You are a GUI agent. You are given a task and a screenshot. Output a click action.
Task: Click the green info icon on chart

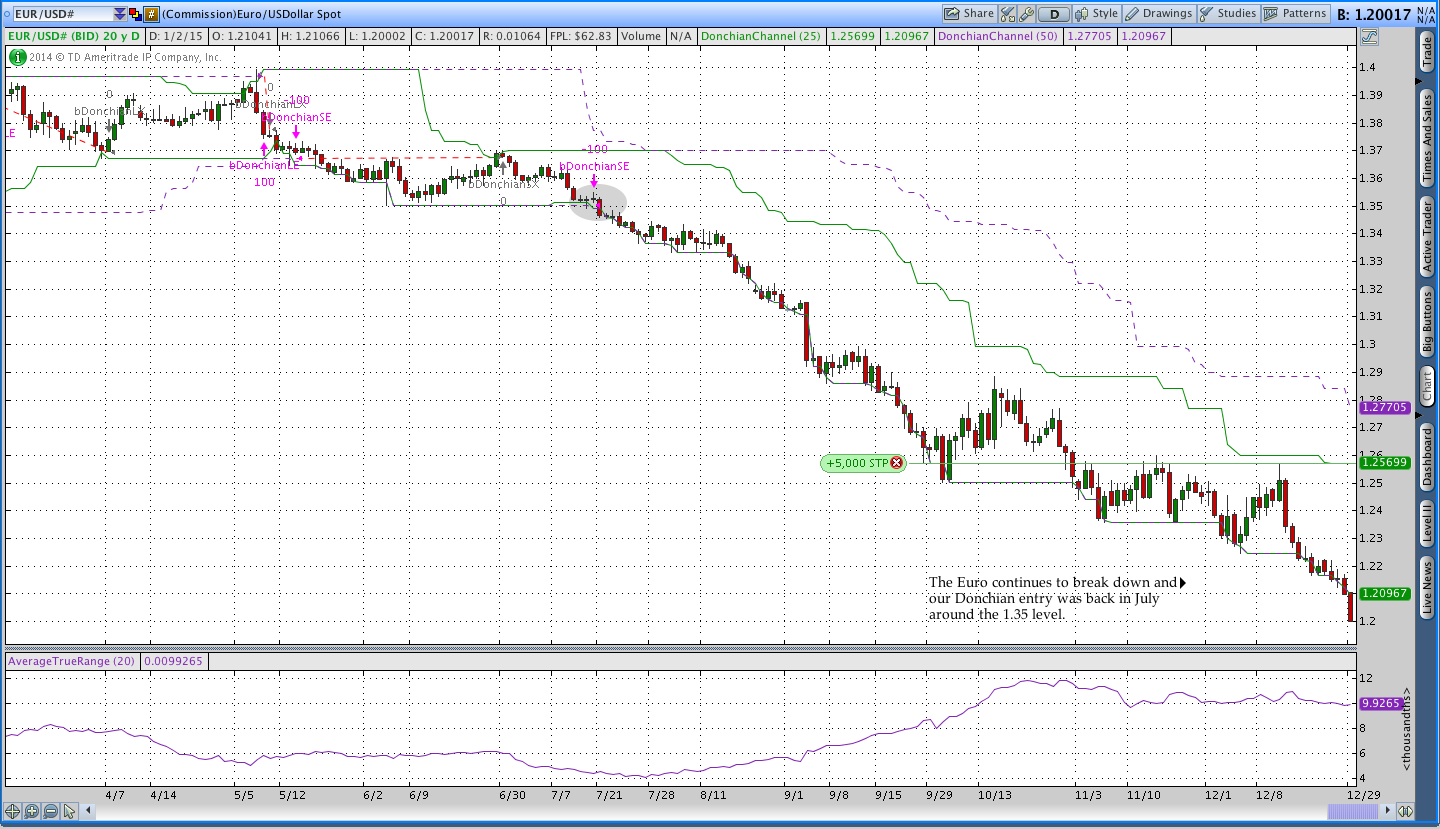pyautogui.click(x=18, y=57)
